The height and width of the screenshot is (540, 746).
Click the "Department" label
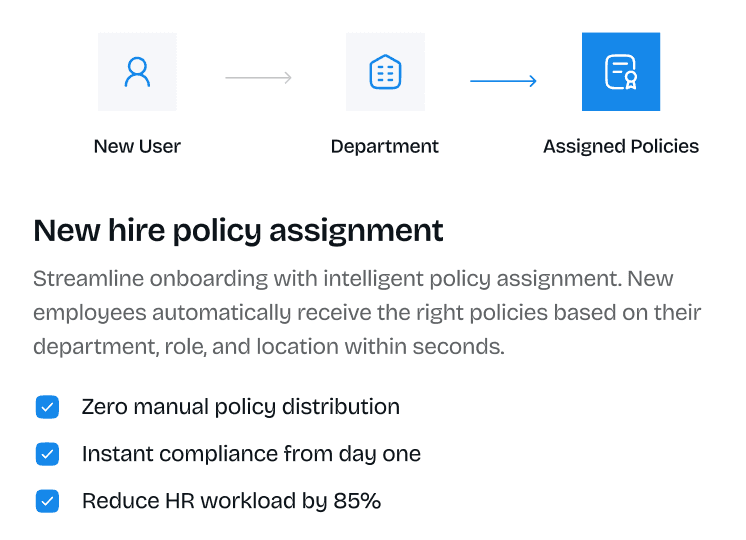[385, 147]
